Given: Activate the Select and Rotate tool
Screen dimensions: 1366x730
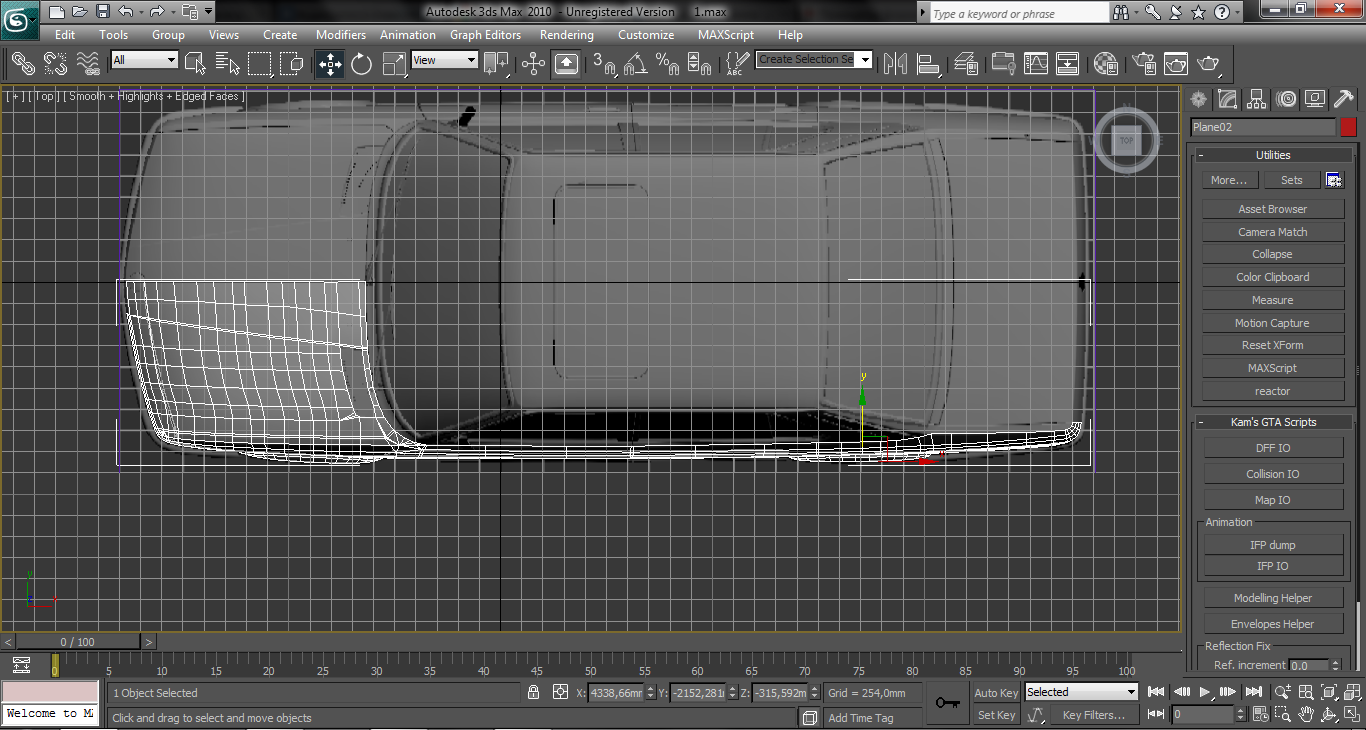Looking at the screenshot, I should pyautogui.click(x=362, y=64).
